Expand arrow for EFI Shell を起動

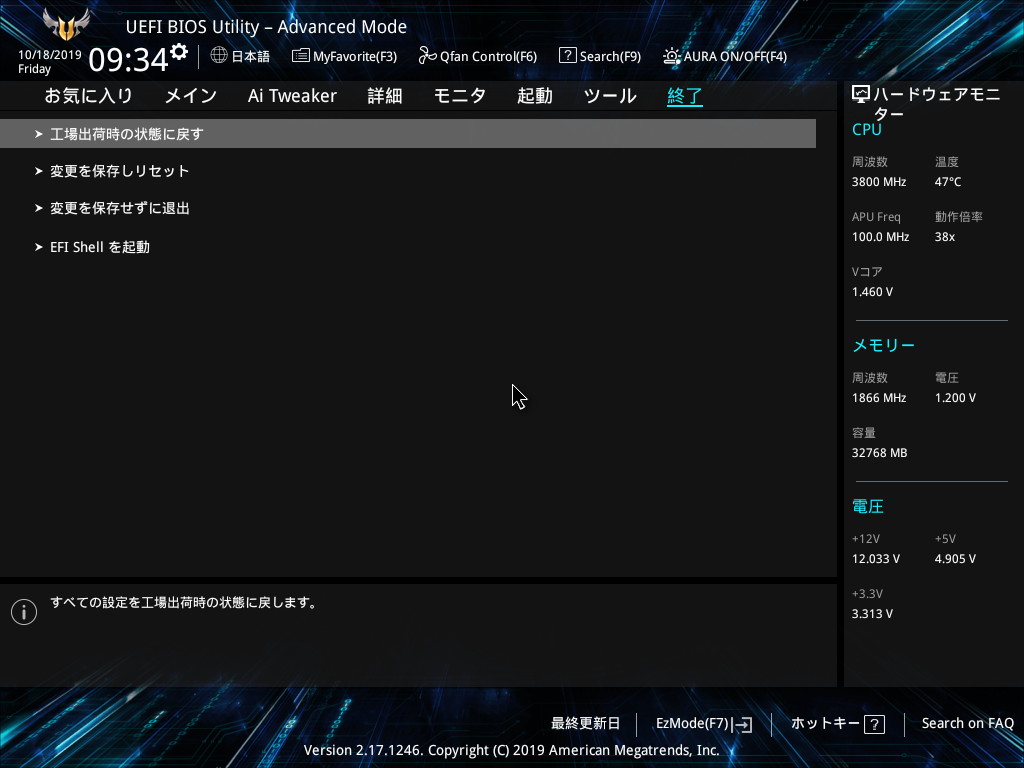(x=39, y=247)
